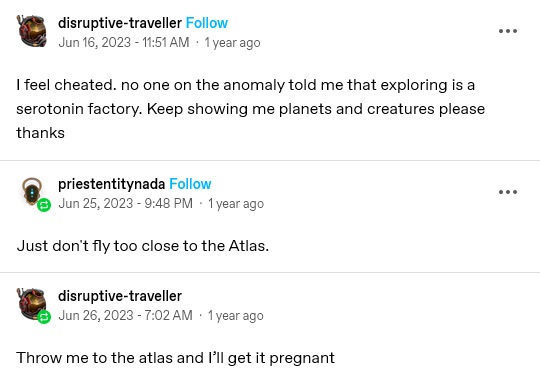This screenshot has width=540, height=381.
Task: Open disruptive-traveller's username on the last reblog
Action: coord(120,296)
